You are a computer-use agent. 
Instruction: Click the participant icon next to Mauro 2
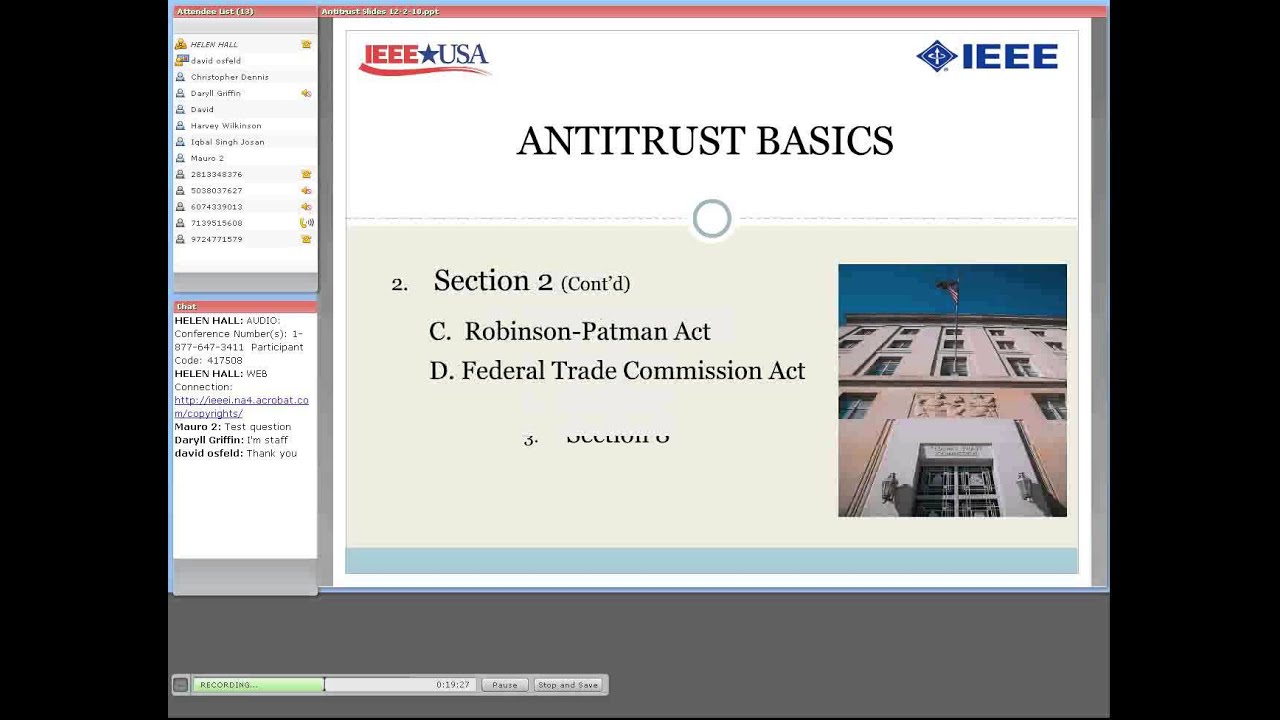coord(180,158)
